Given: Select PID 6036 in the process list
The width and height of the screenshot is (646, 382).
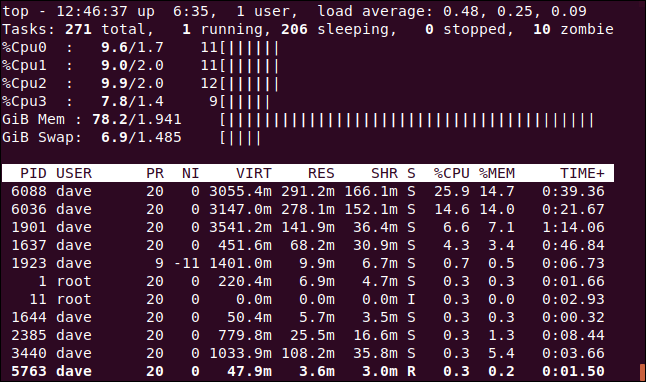Looking at the screenshot, I should pyautogui.click(x=29, y=209).
